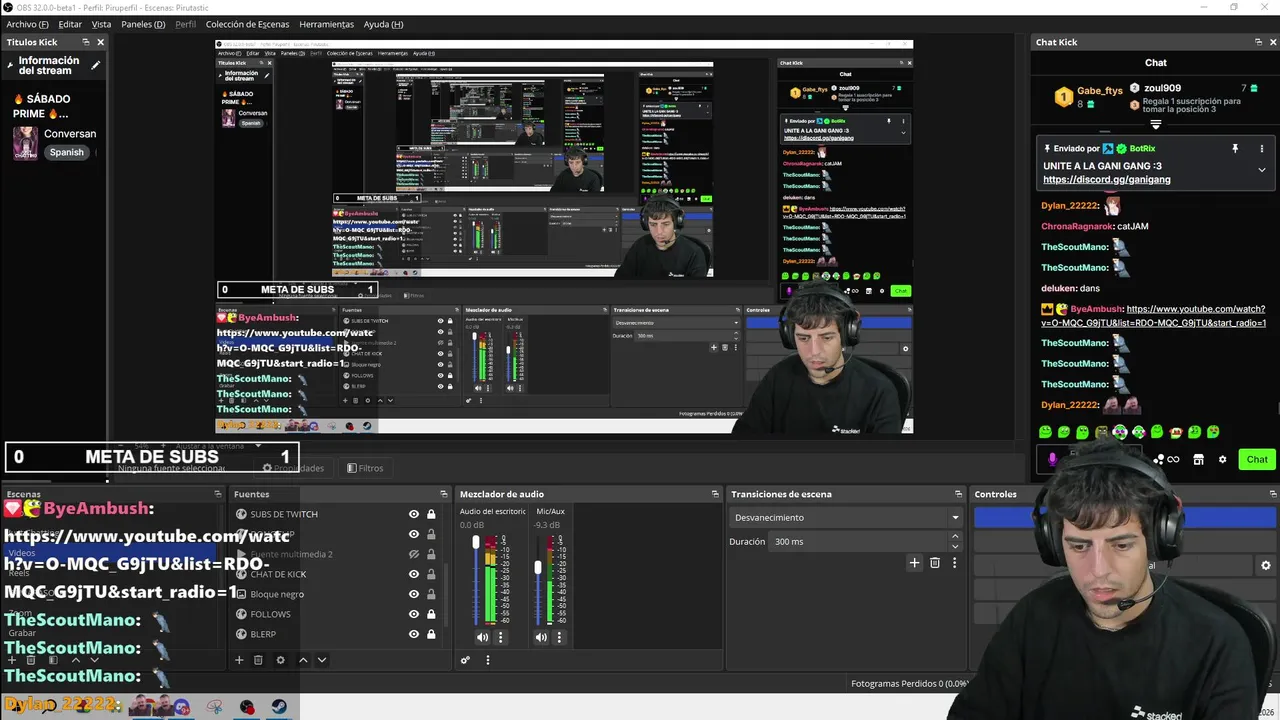Open the Paneles menu
1280x720 pixels.
(143, 24)
